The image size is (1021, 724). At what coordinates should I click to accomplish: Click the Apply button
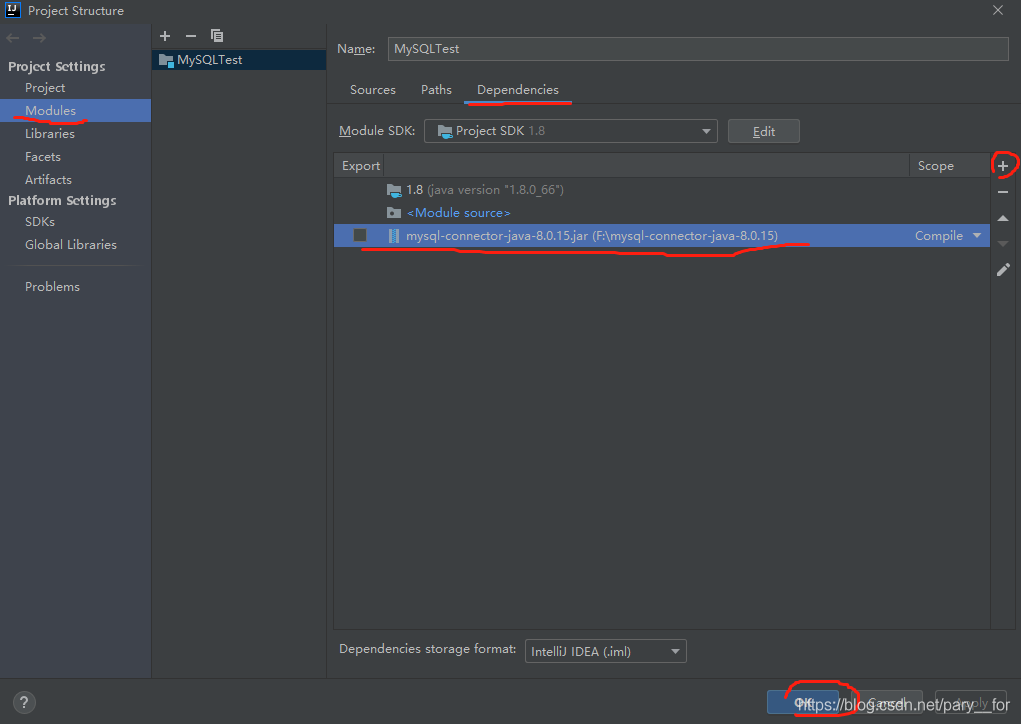point(971,703)
